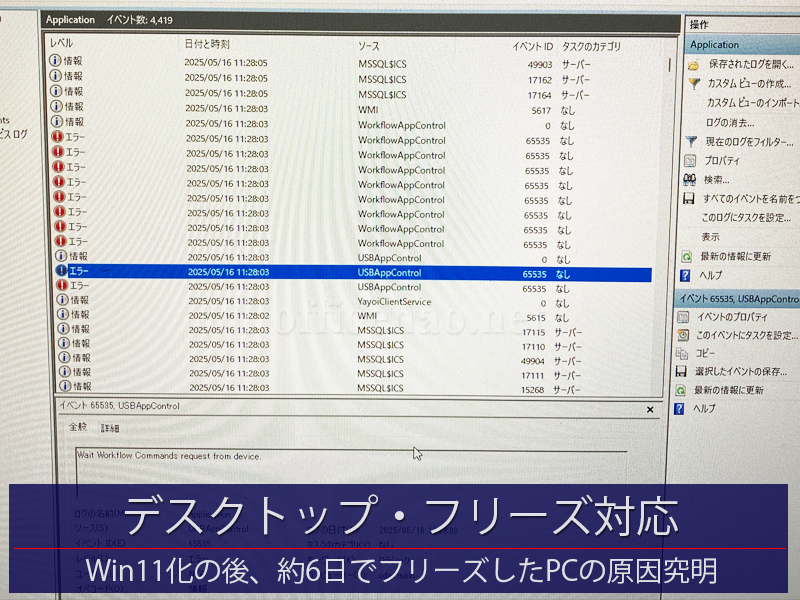Click the info icon on the event ID 17162 row
This screenshot has height=600, width=800.
tap(56, 76)
